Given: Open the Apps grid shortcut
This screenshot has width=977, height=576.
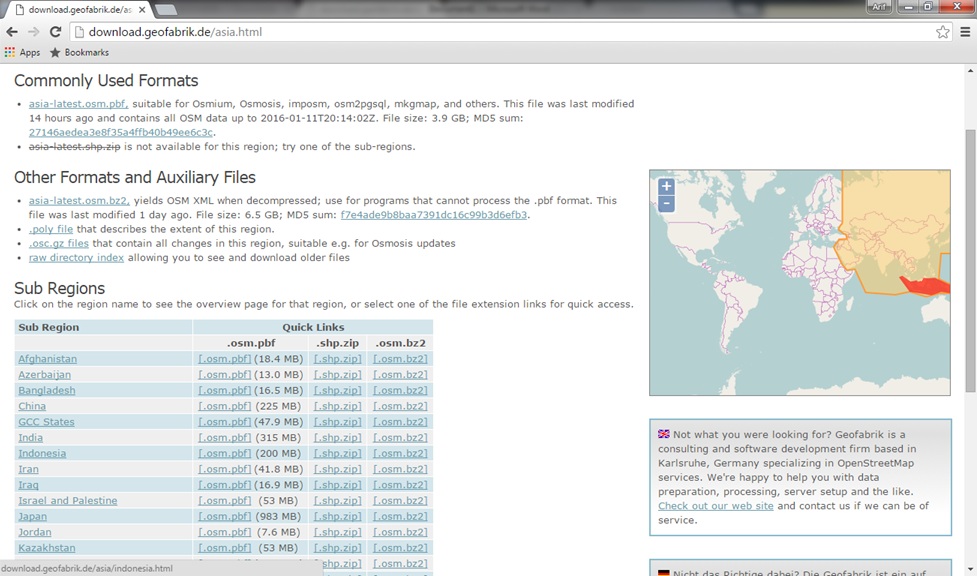Looking at the screenshot, I should click(x=14, y=52).
